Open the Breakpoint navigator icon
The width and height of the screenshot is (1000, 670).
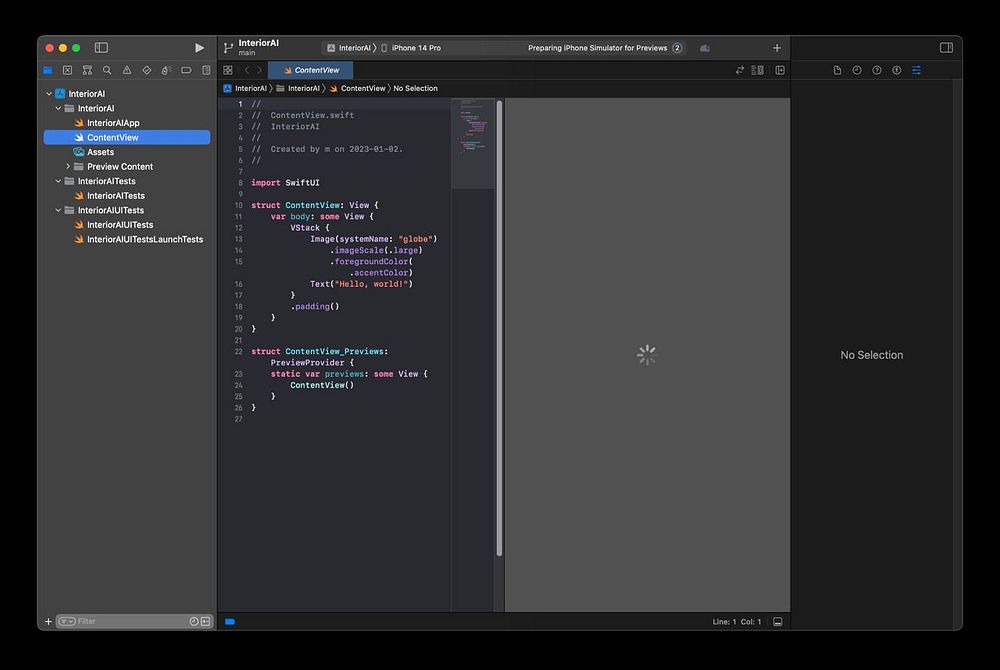[186, 71]
